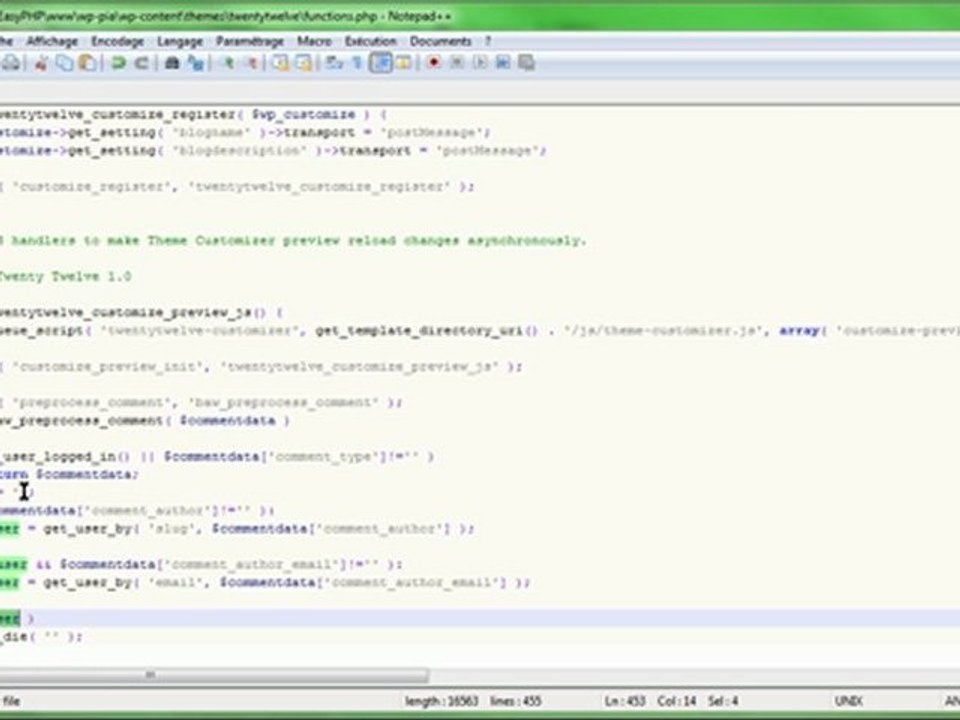
Task: Run macro multiple times icon
Action: (x=503, y=62)
